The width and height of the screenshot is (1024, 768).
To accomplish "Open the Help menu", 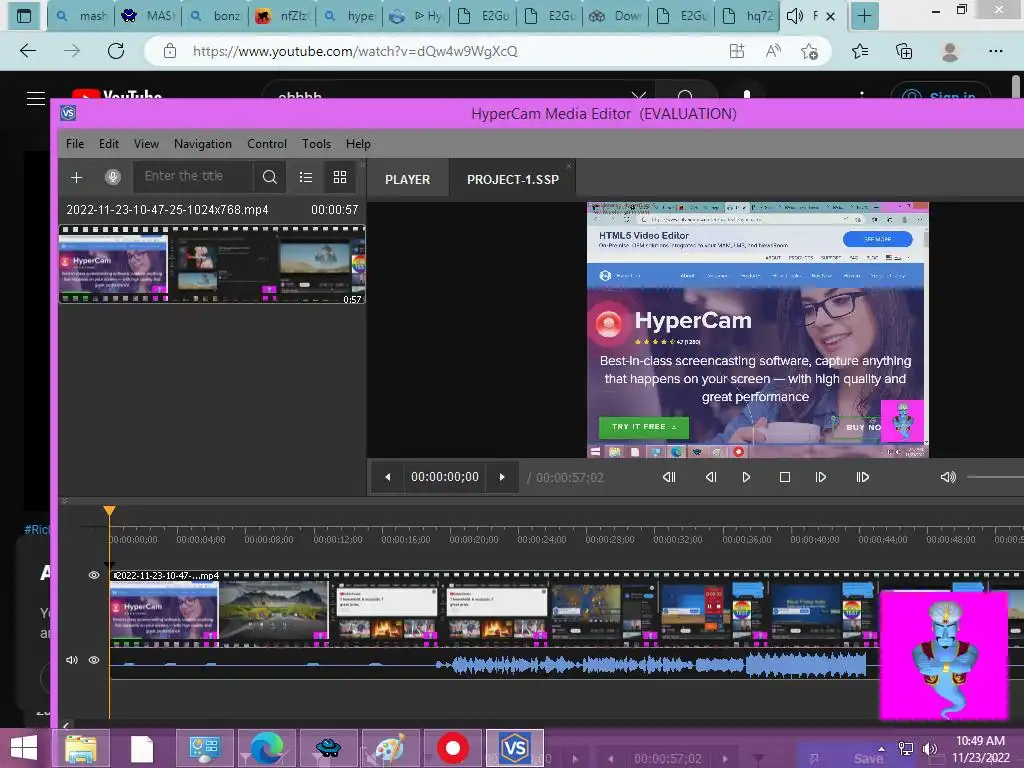I will (358, 144).
